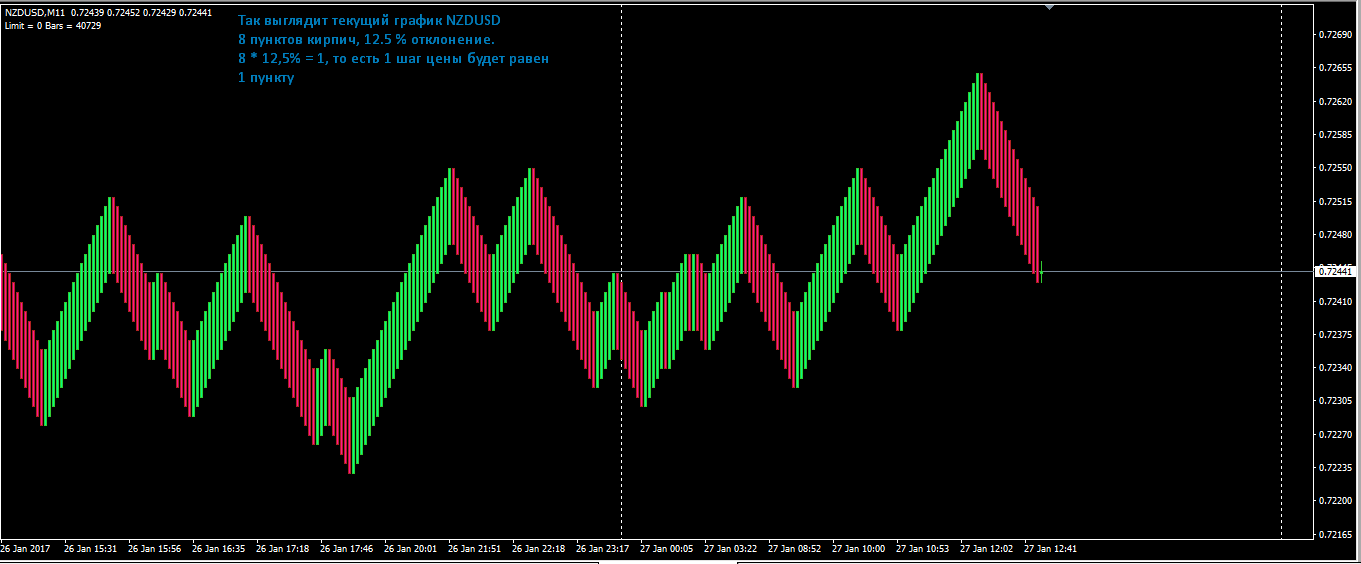Click the '26 Jan 15:56' time label

(154, 548)
